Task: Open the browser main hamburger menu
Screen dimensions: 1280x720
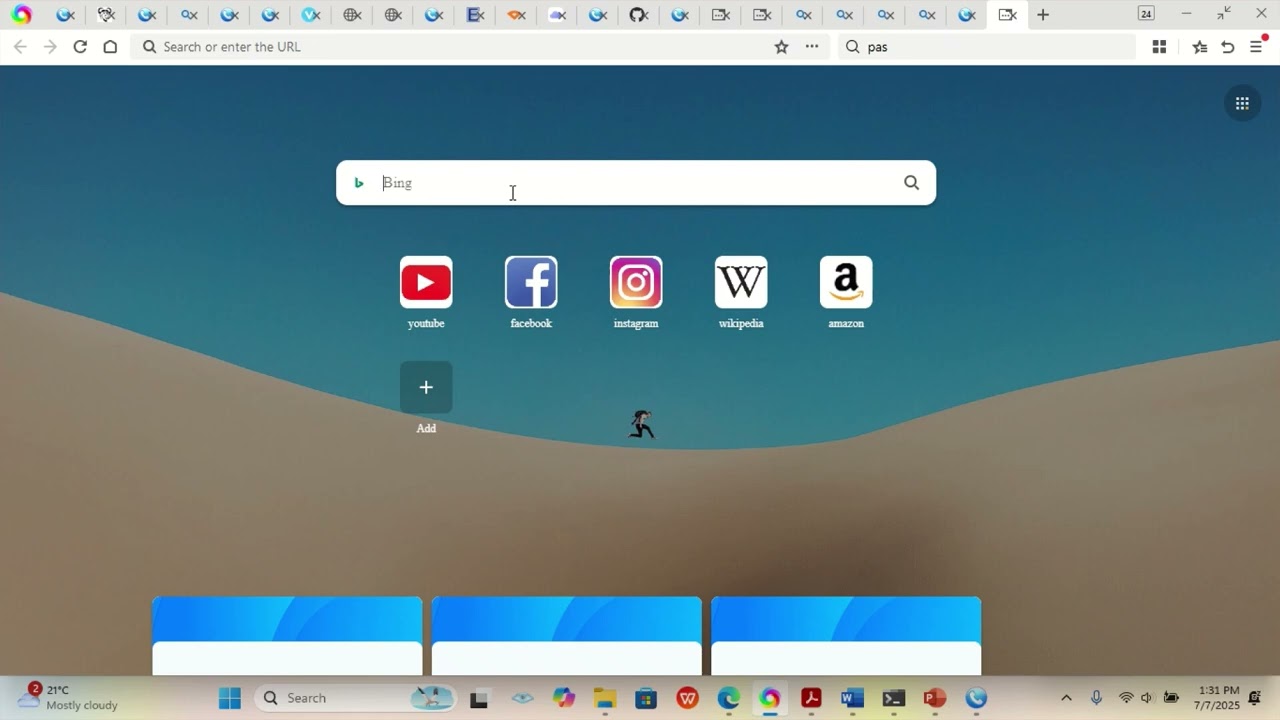Action: click(1257, 47)
